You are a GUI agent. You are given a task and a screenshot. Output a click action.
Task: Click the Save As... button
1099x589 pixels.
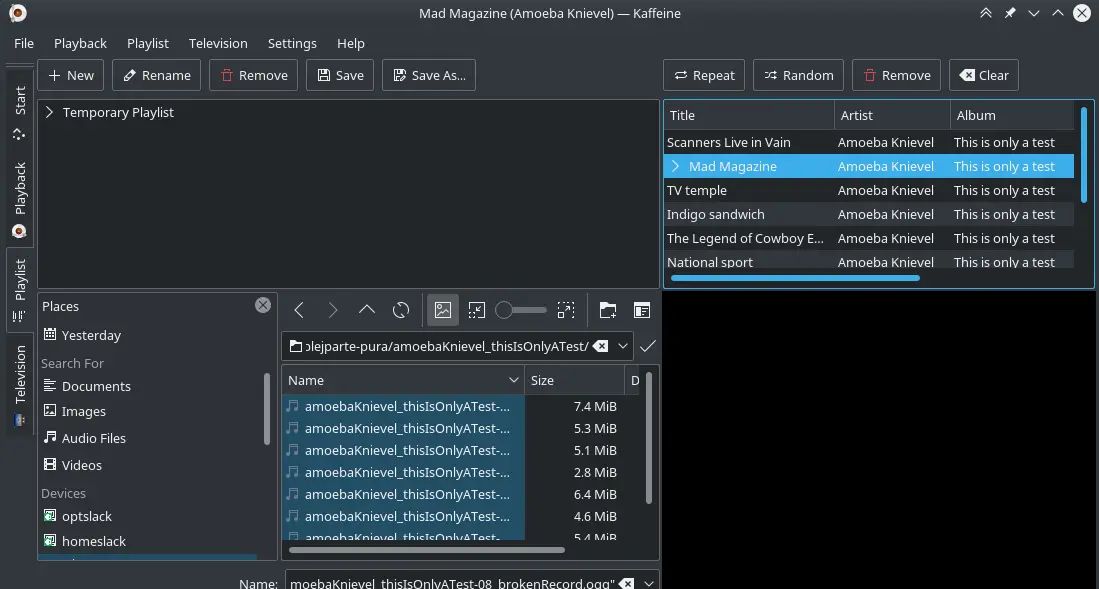click(x=429, y=75)
